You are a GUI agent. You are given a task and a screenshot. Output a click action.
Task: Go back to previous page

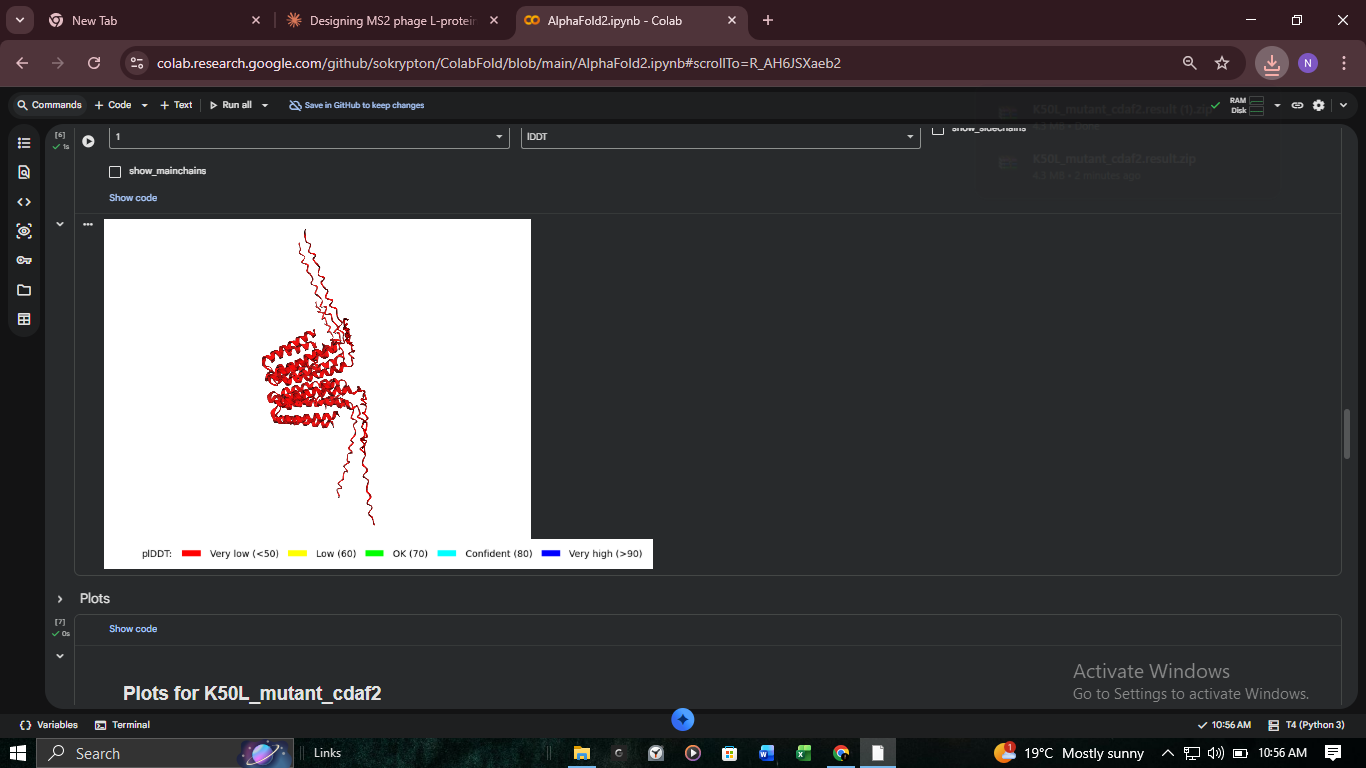pos(23,63)
